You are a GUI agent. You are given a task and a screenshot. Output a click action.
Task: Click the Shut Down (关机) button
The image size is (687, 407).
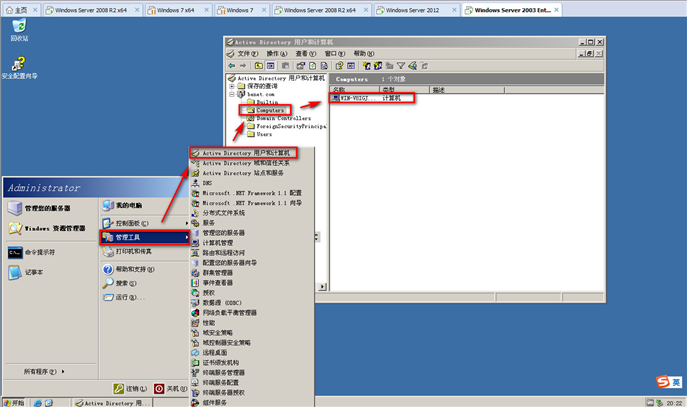coord(170,389)
